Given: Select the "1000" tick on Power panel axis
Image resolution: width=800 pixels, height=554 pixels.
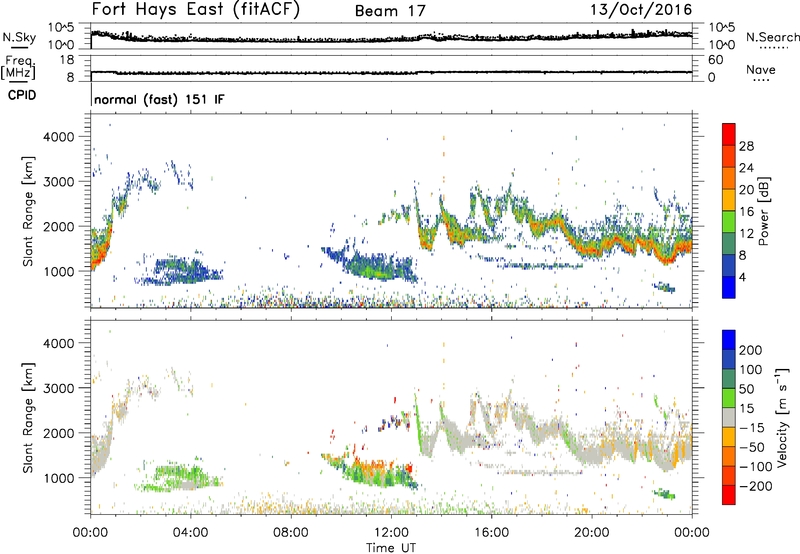Looking at the screenshot, I should (59, 271).
